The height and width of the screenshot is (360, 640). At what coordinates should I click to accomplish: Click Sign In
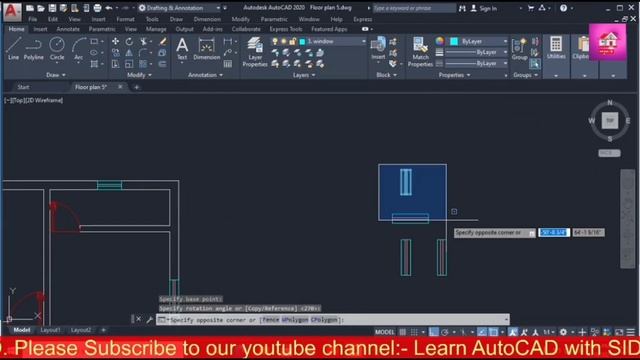pos(484,8)
